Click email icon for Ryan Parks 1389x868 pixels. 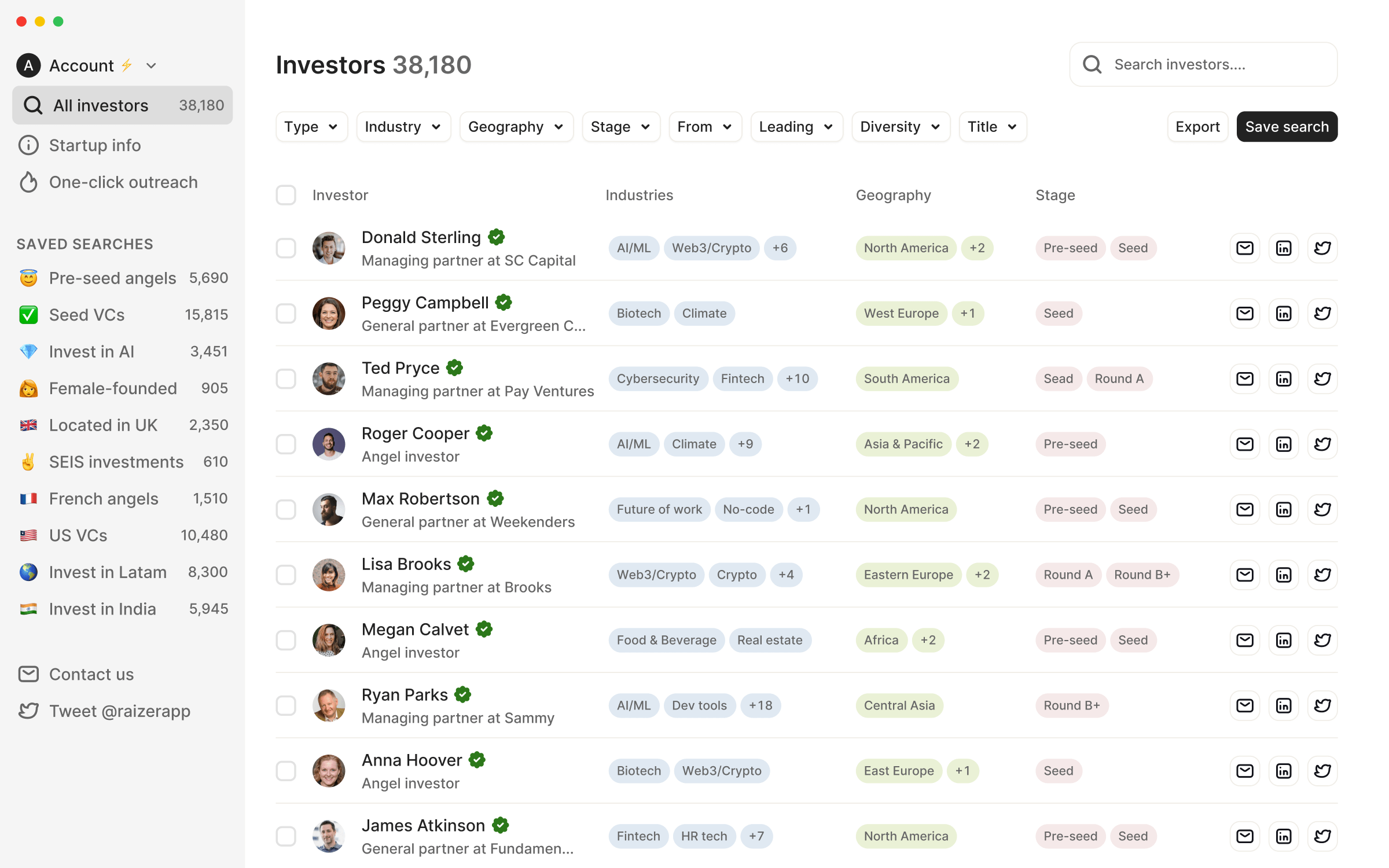pos(1244,706)
